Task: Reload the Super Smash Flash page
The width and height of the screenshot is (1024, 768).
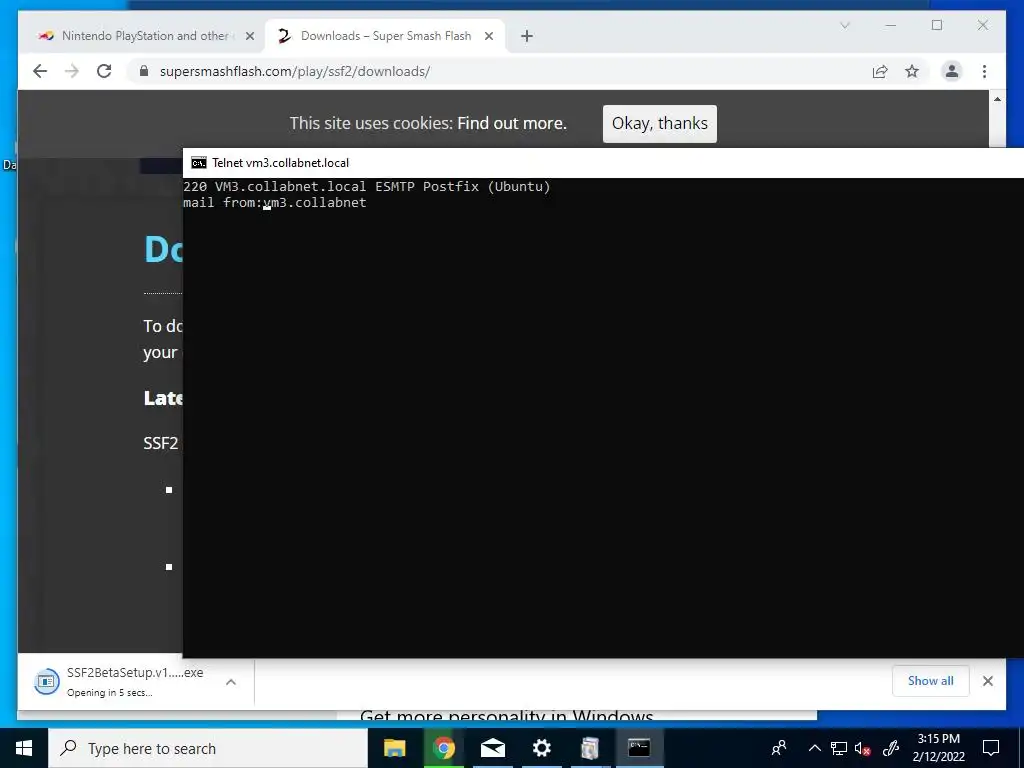Action: pos(104,71)
